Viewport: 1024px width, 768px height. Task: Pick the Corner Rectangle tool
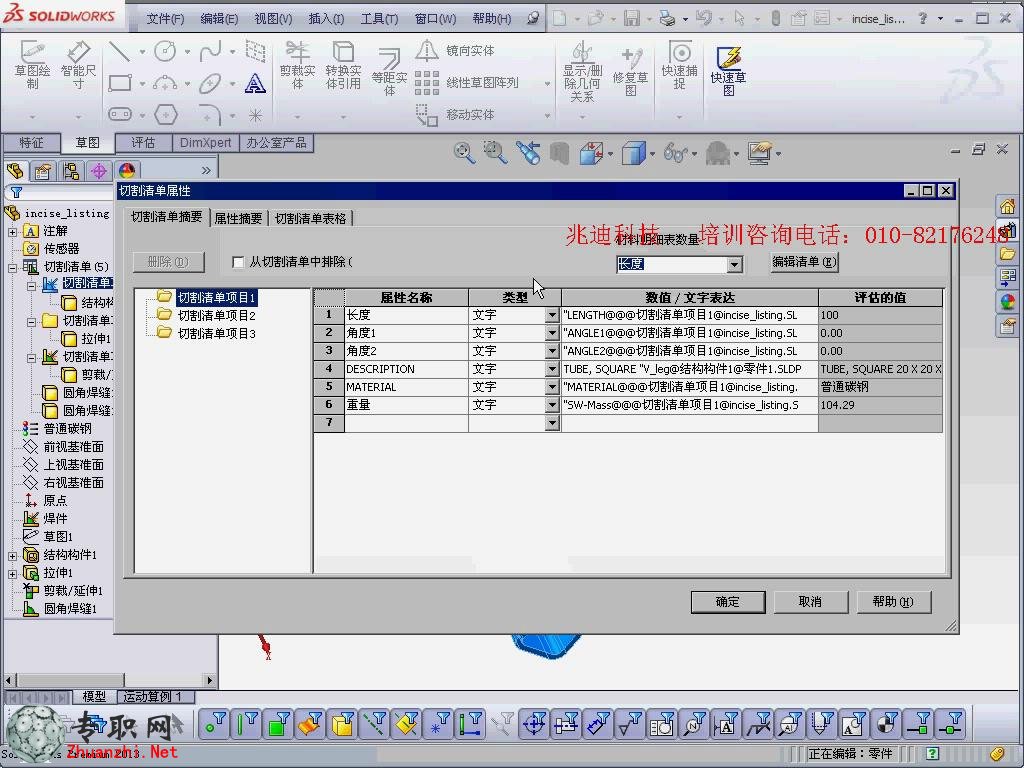[120, 83]
